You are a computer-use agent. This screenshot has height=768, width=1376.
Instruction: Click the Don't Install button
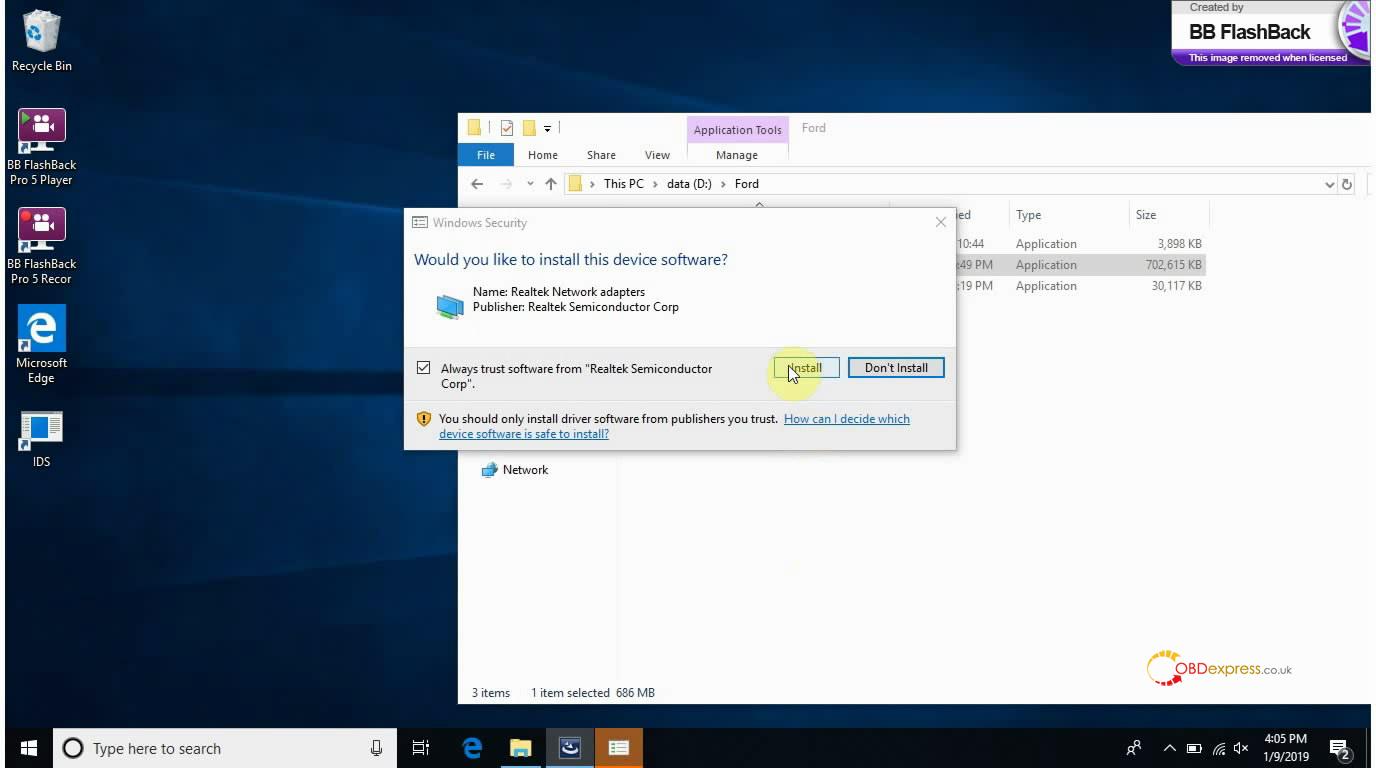tap(896, 368)
